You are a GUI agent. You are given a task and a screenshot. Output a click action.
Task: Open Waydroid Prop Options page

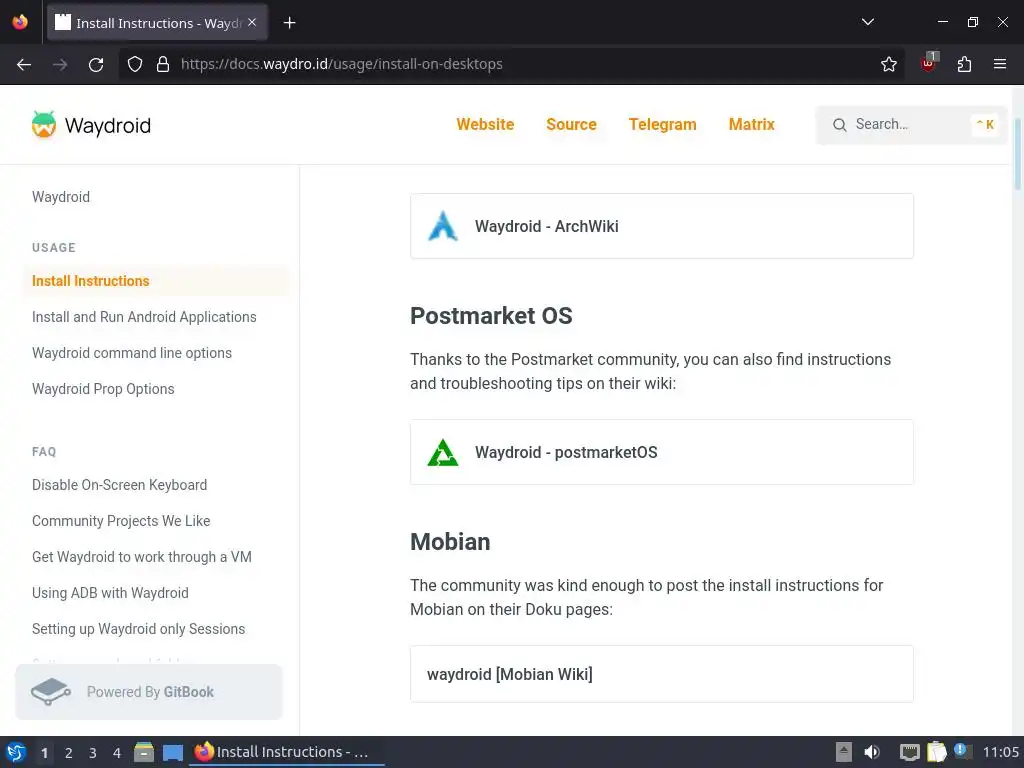pos(103,389)
